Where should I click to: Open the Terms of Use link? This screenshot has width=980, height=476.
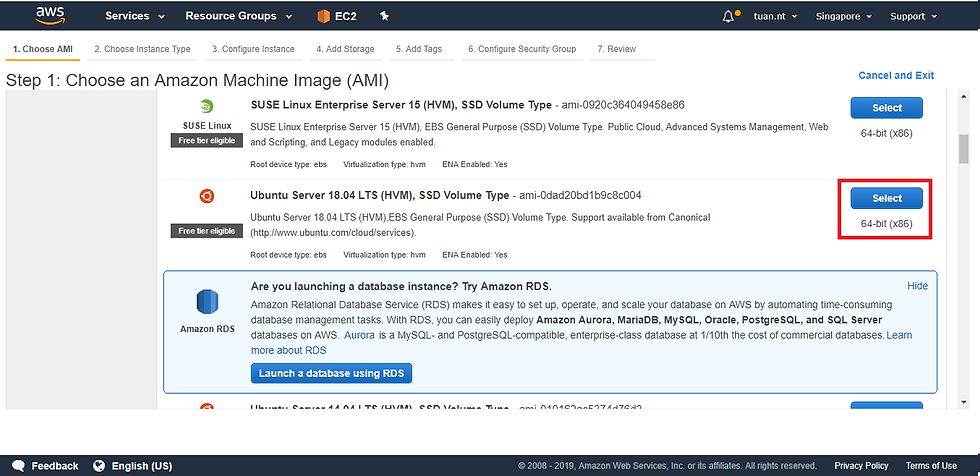(931, 466)
